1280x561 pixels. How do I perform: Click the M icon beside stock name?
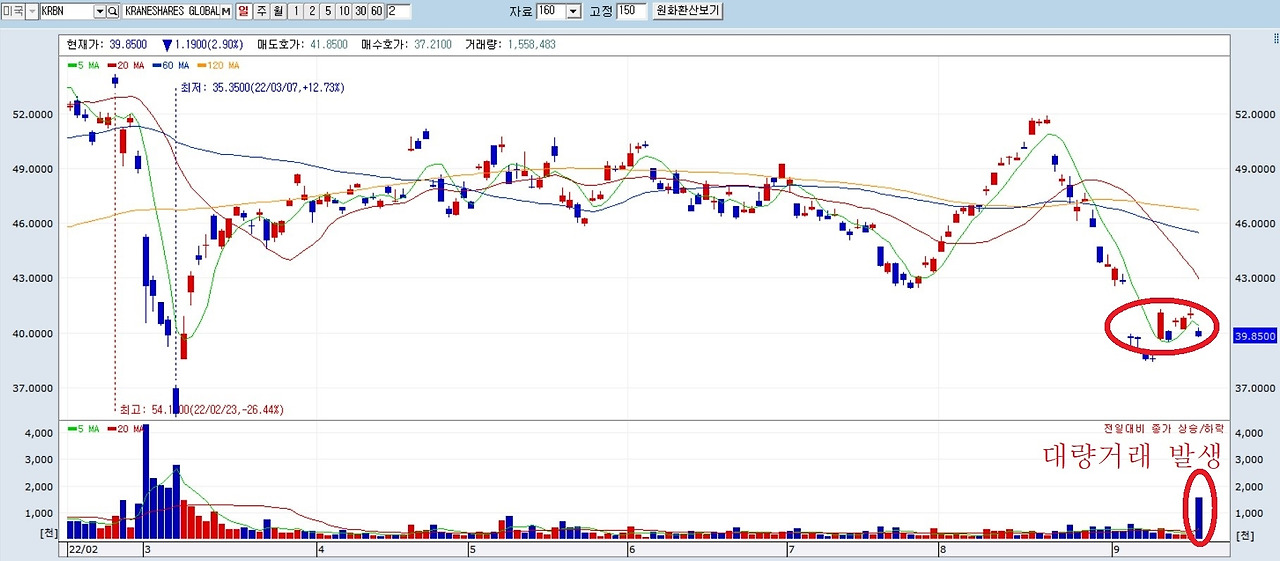(x=225, y=11)
